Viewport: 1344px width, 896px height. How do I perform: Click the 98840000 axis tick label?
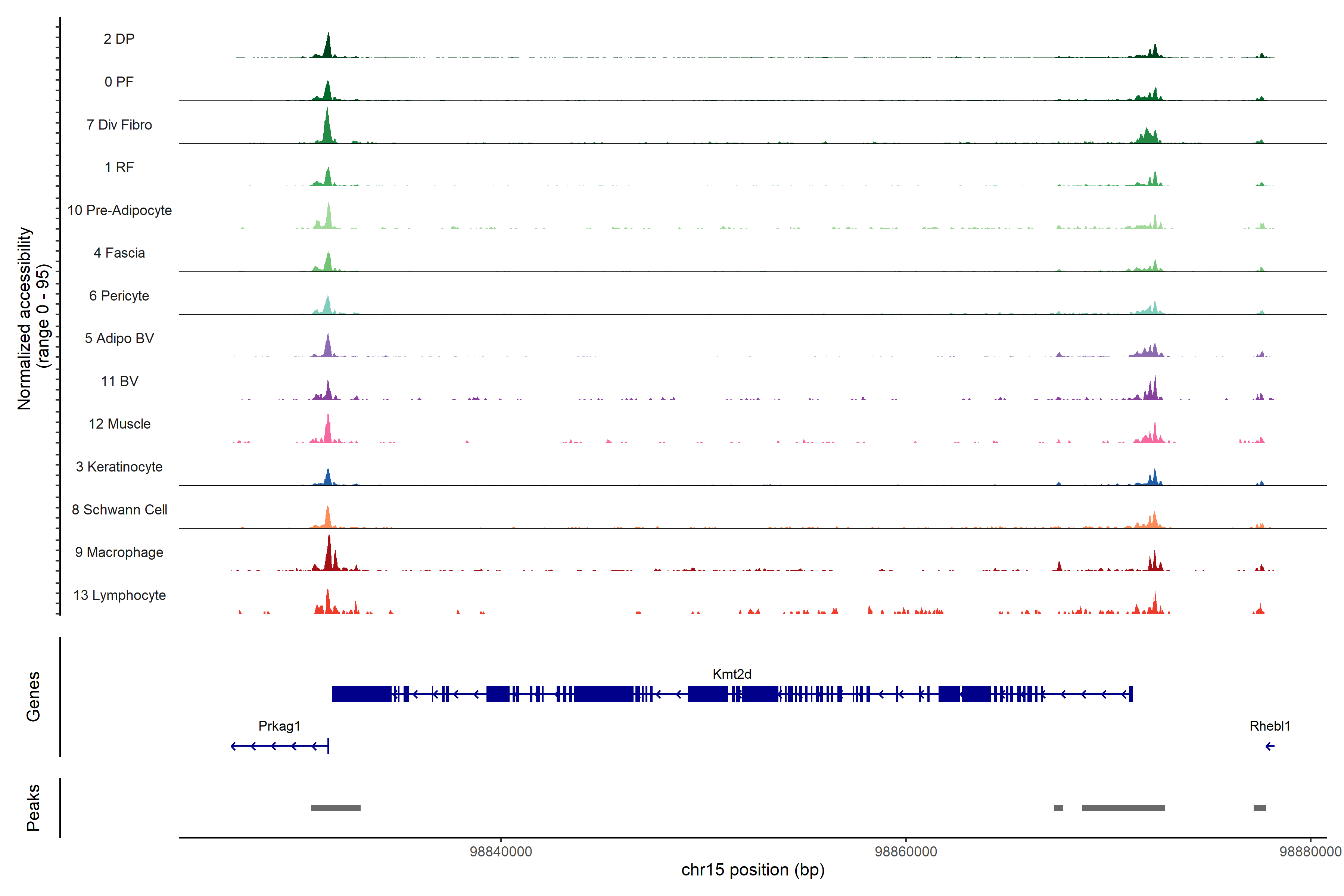pos(501,852)
